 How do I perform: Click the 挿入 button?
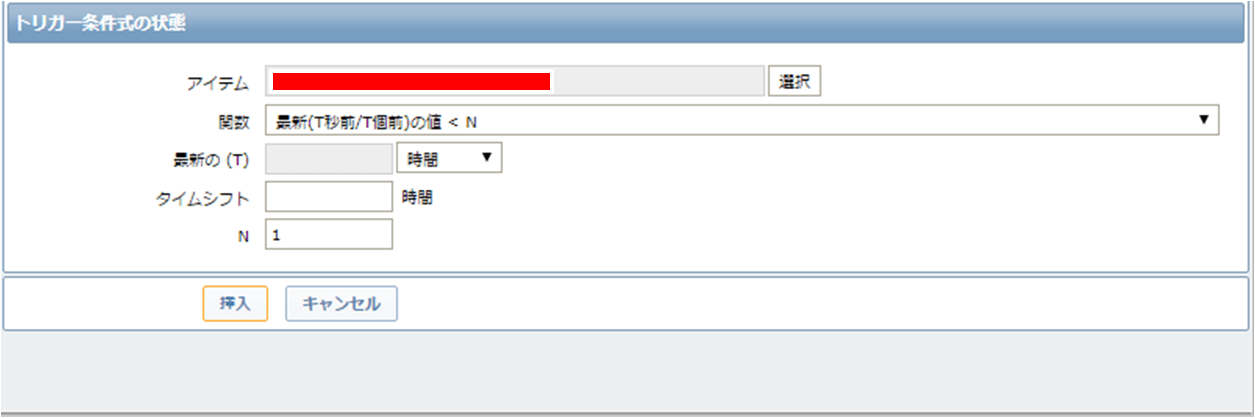tap(235, 304)
